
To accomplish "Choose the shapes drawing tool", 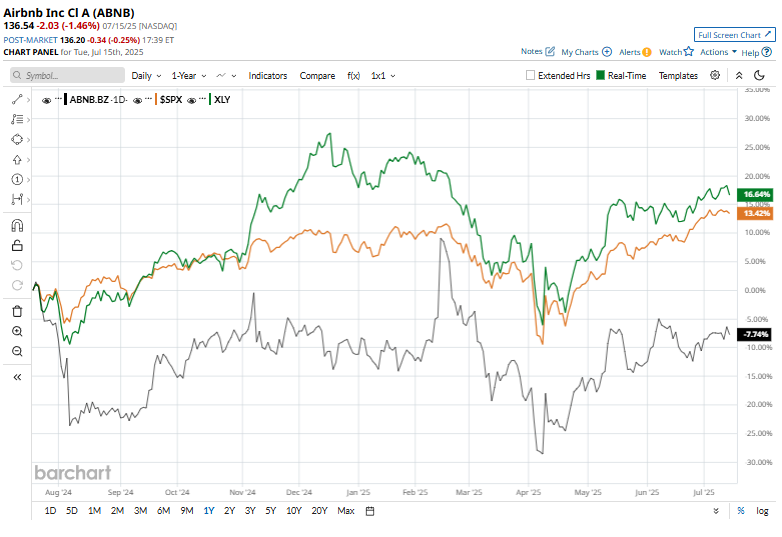I will (x=17, y=139).
